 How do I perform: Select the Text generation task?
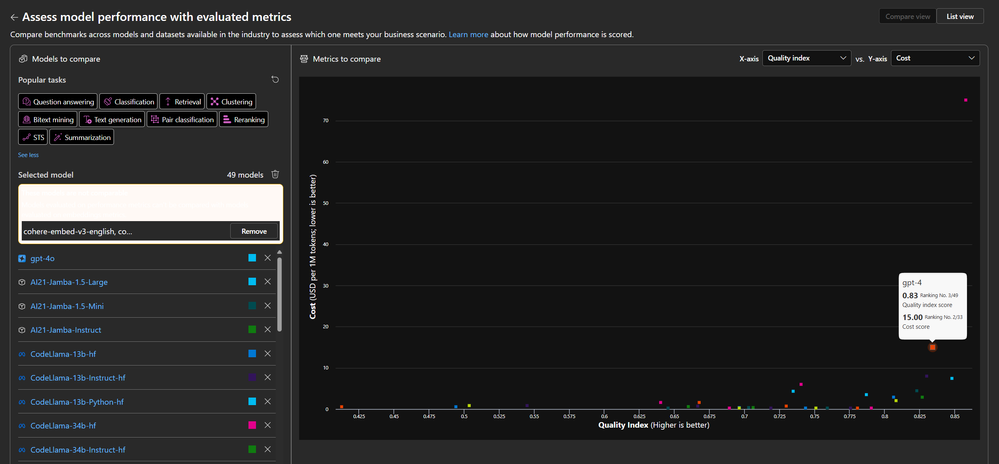[x=112, y=119]
